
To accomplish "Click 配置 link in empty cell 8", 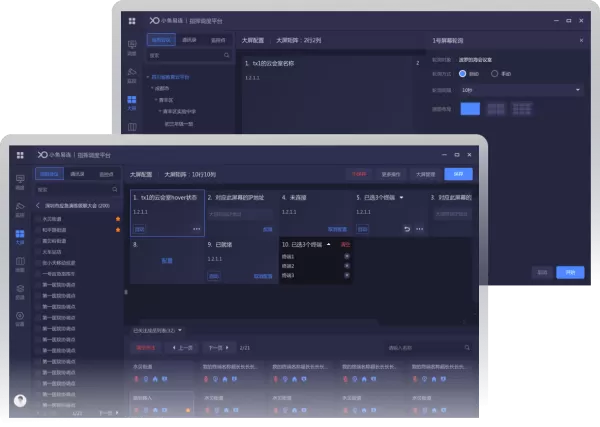I will pyautogui.click(x=167, y=261).
